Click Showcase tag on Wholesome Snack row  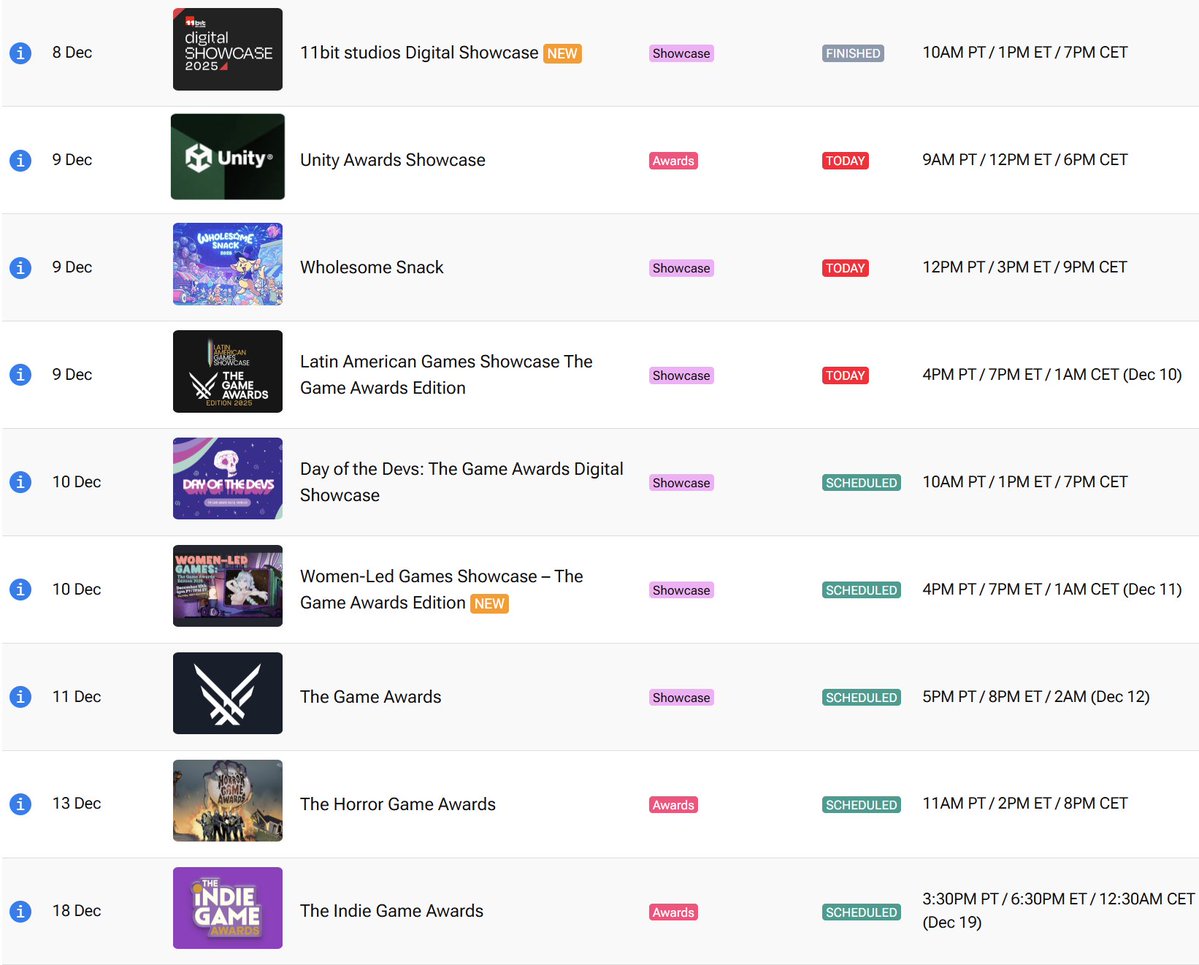pyautogui.click(x=681, y=268)
